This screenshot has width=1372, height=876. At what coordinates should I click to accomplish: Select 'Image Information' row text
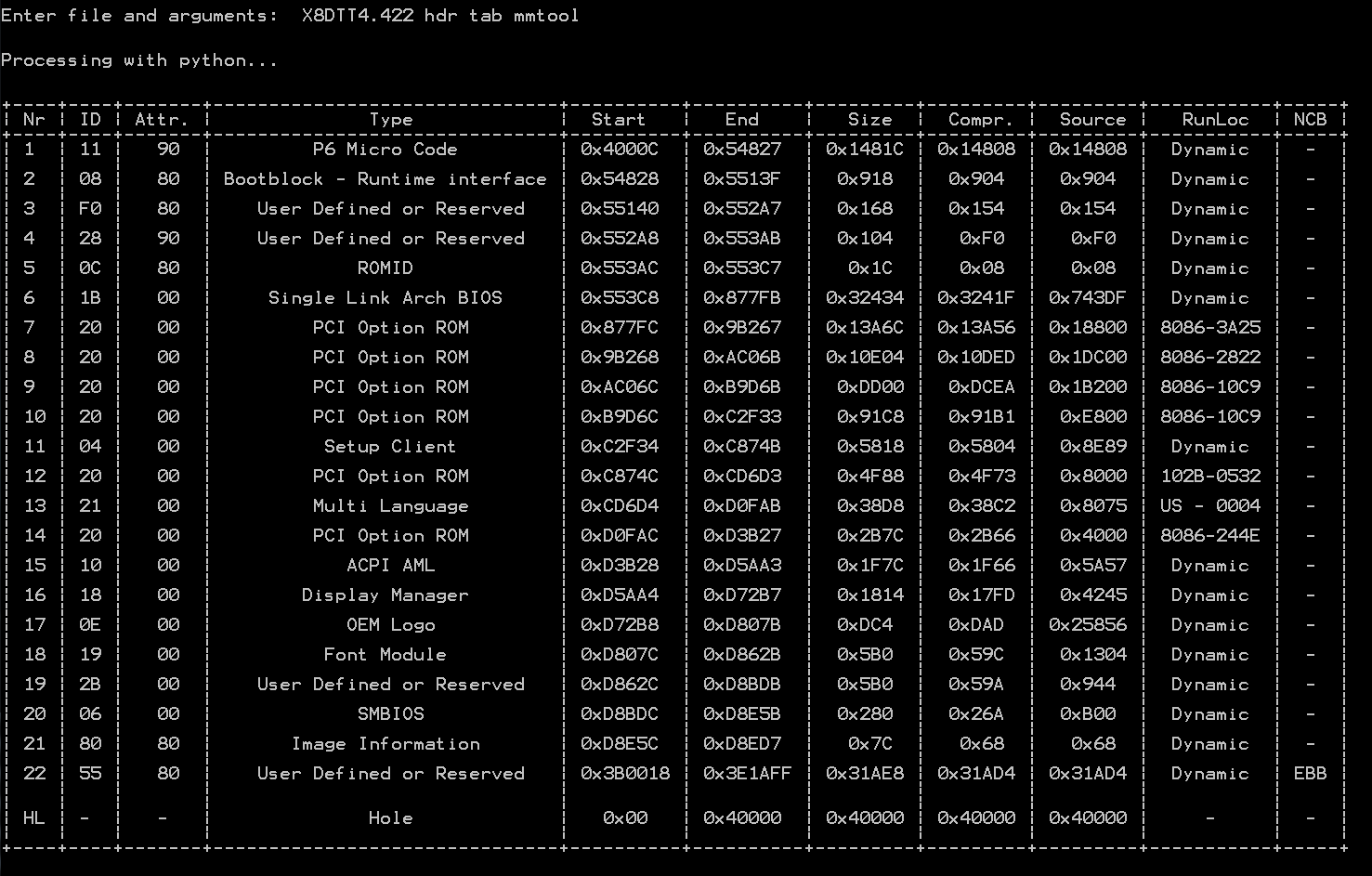pyautogui.click(x=385, y=743)
